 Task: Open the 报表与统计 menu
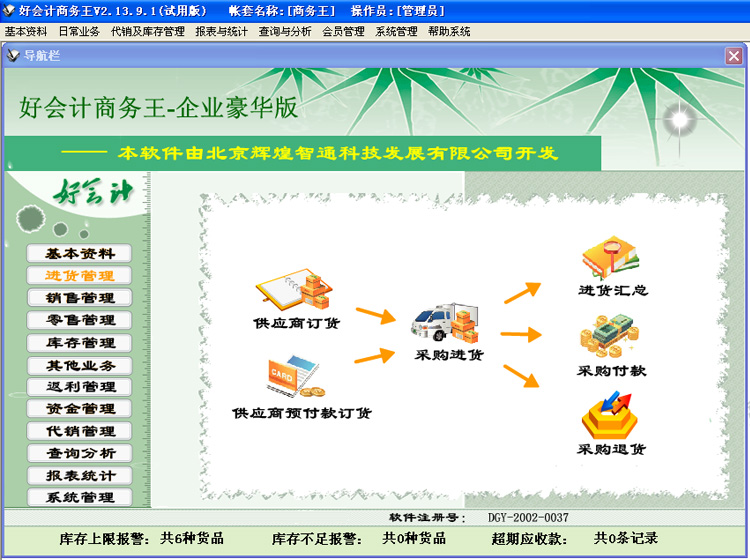tap(221, 32)
